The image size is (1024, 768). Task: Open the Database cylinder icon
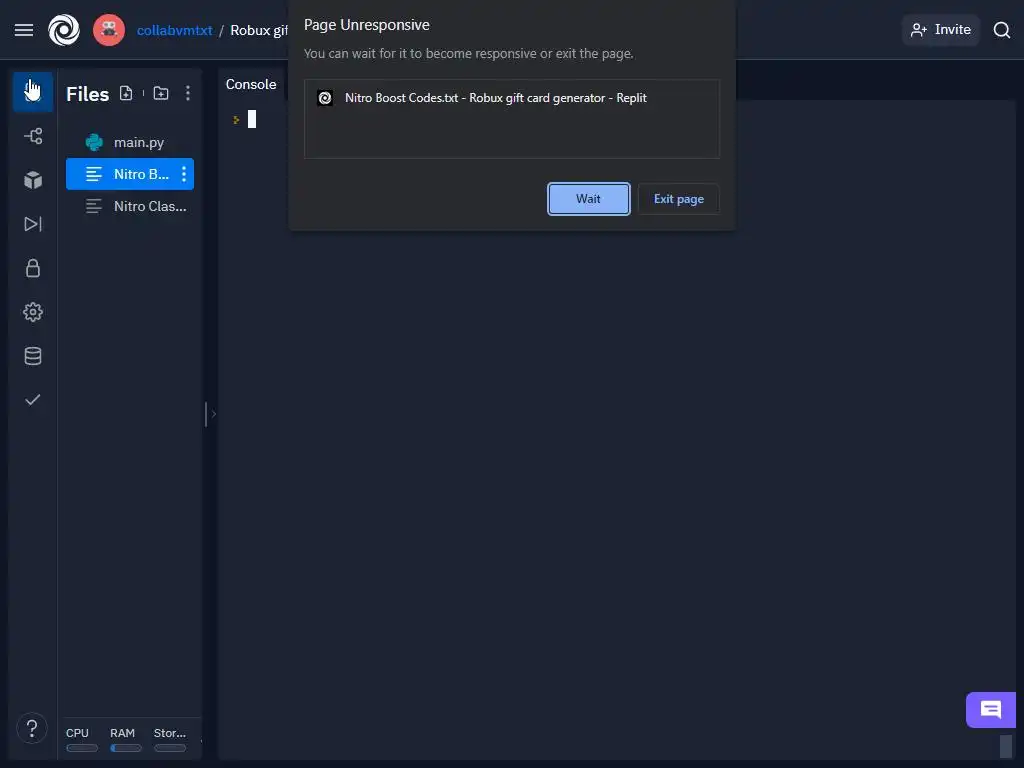tap(33, 356)
